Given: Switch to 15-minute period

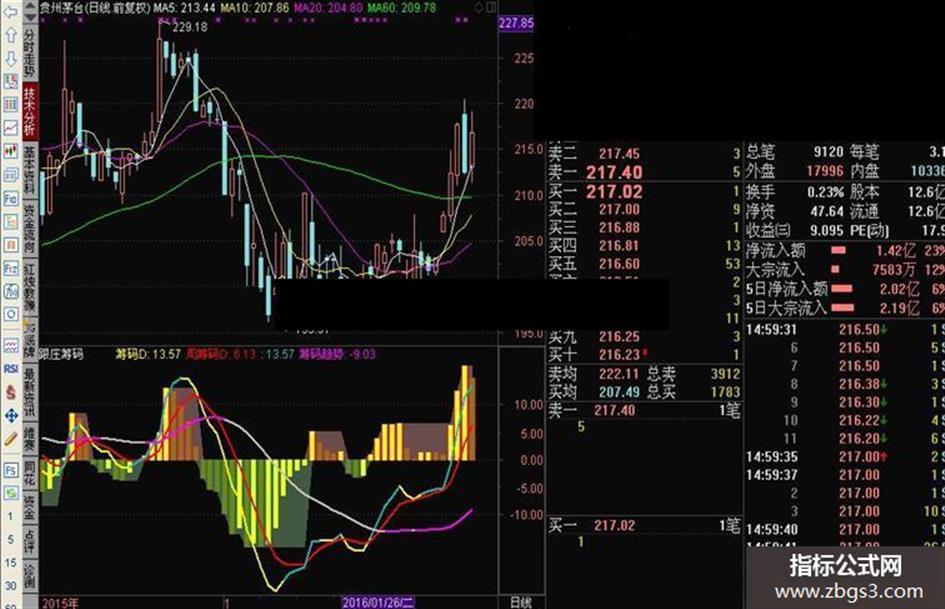Looking at the screenshot, I should point(10,563).
